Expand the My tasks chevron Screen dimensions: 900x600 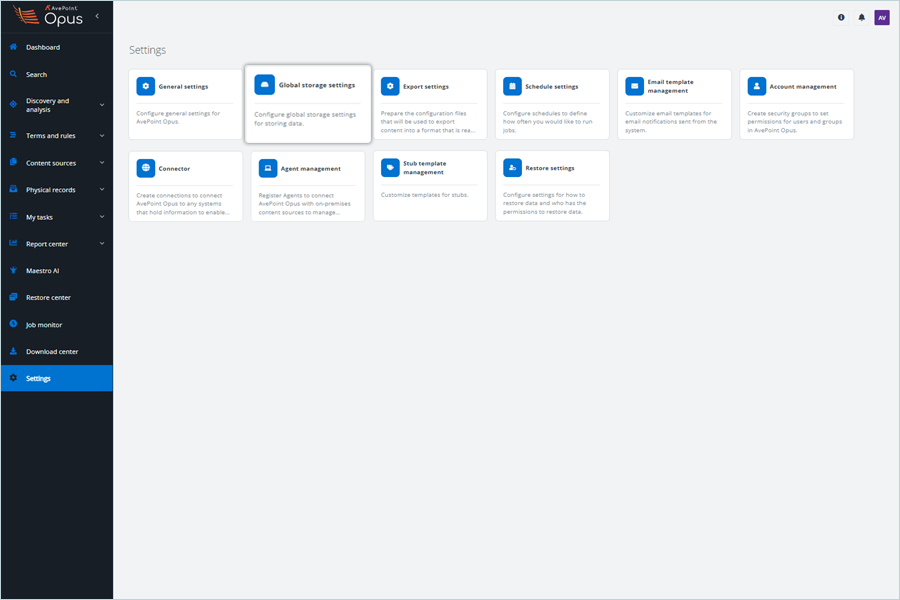pyautogui.click(x=102, y=216)
